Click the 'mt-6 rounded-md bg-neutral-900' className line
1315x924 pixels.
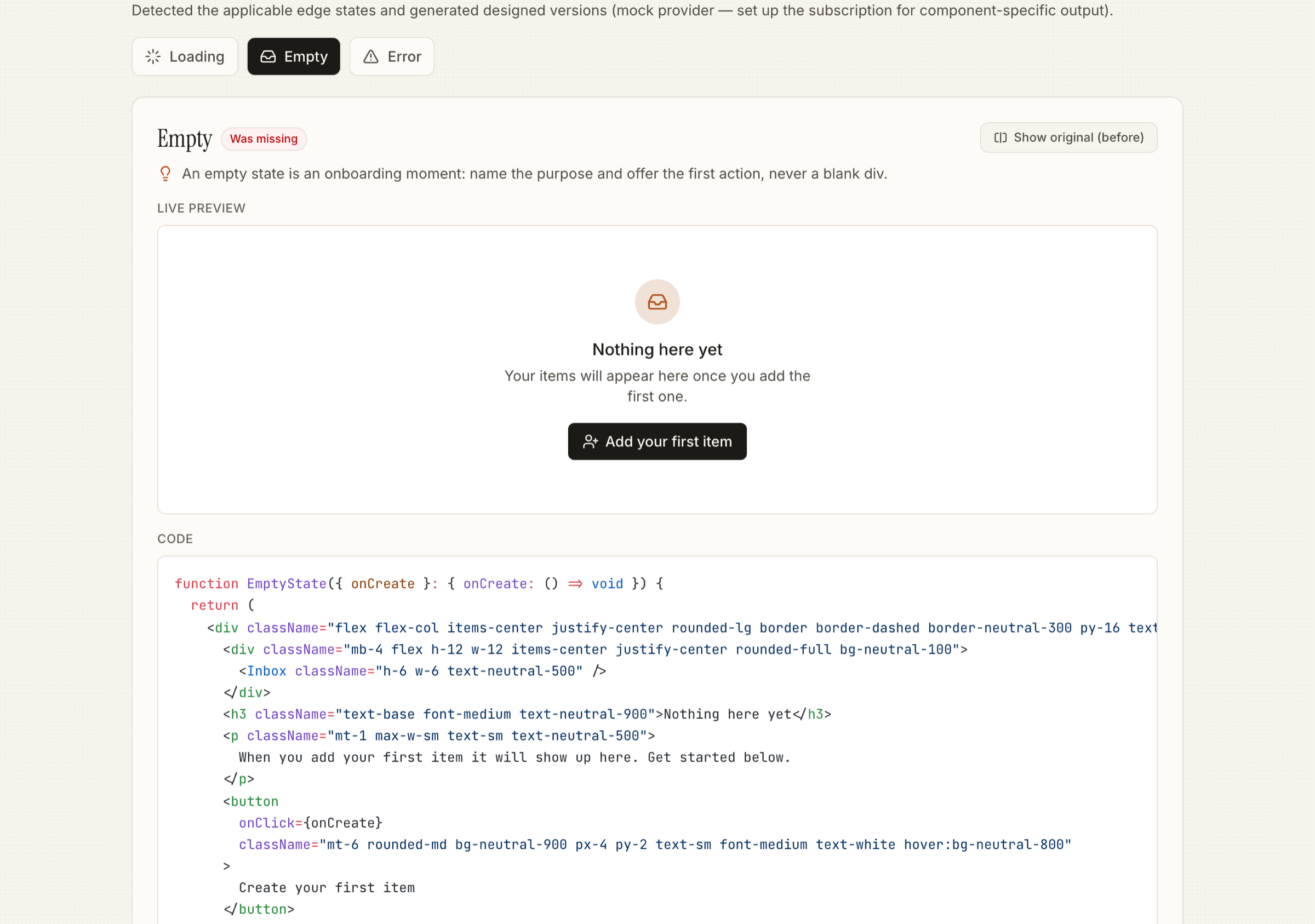tap(655, 845)
